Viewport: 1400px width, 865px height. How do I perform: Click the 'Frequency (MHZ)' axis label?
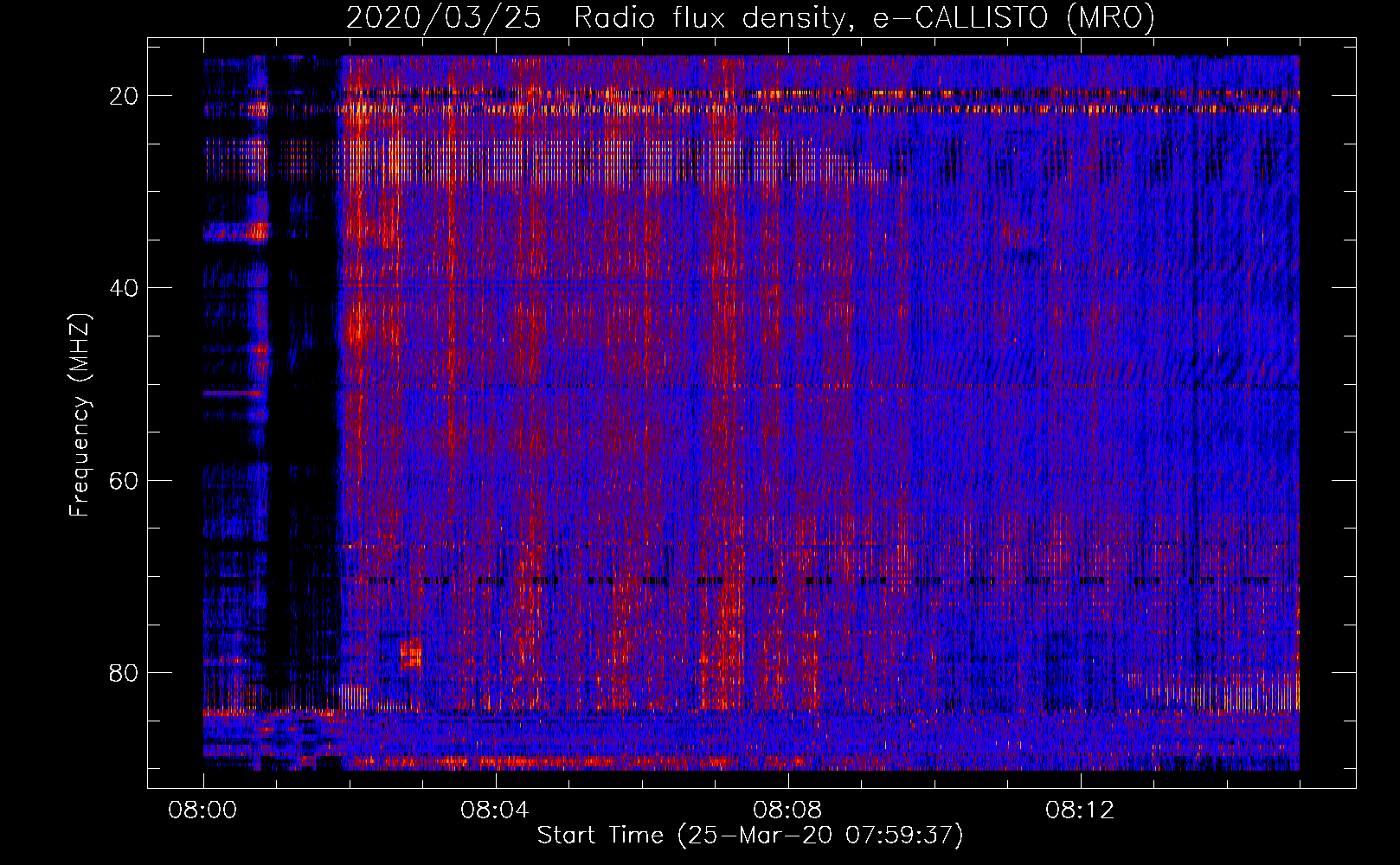point(80,415)
